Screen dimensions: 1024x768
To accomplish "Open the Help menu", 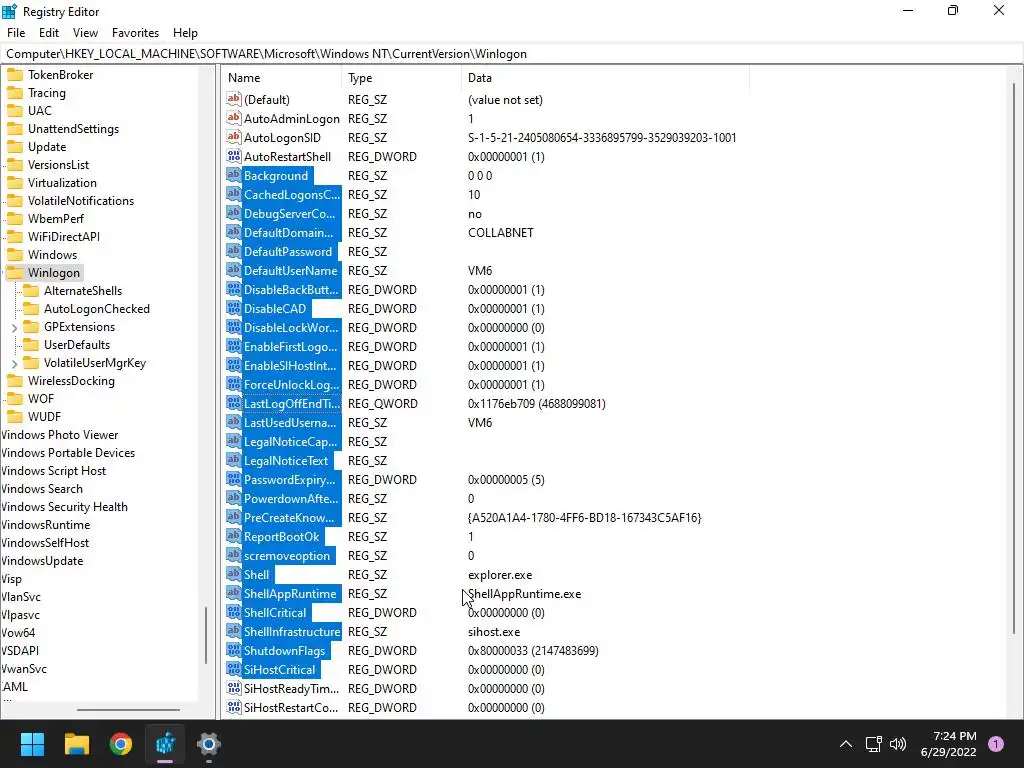I will coord(185,33).
